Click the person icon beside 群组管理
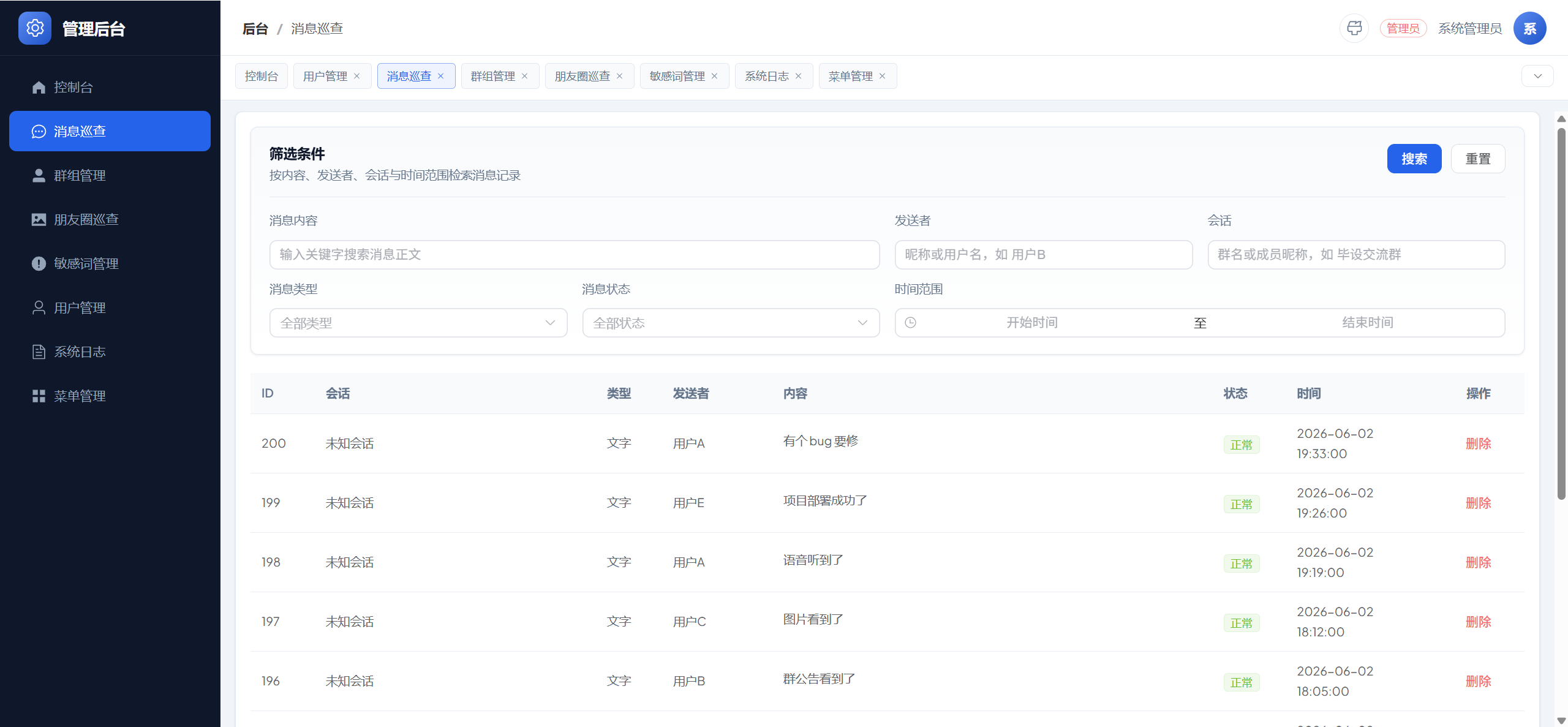1568x727 pixels. click(x=39, y=175)
